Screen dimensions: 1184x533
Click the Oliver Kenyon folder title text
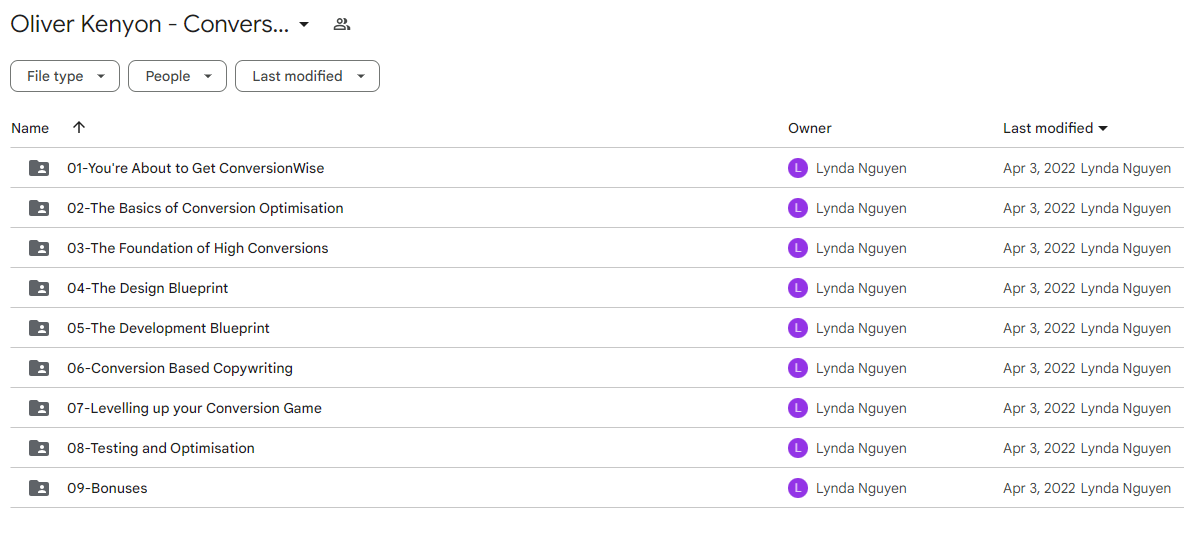[150, 24]
